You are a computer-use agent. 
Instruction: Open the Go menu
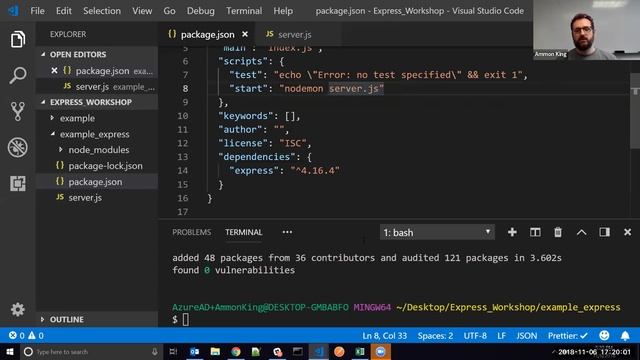[x=169, y=11]
